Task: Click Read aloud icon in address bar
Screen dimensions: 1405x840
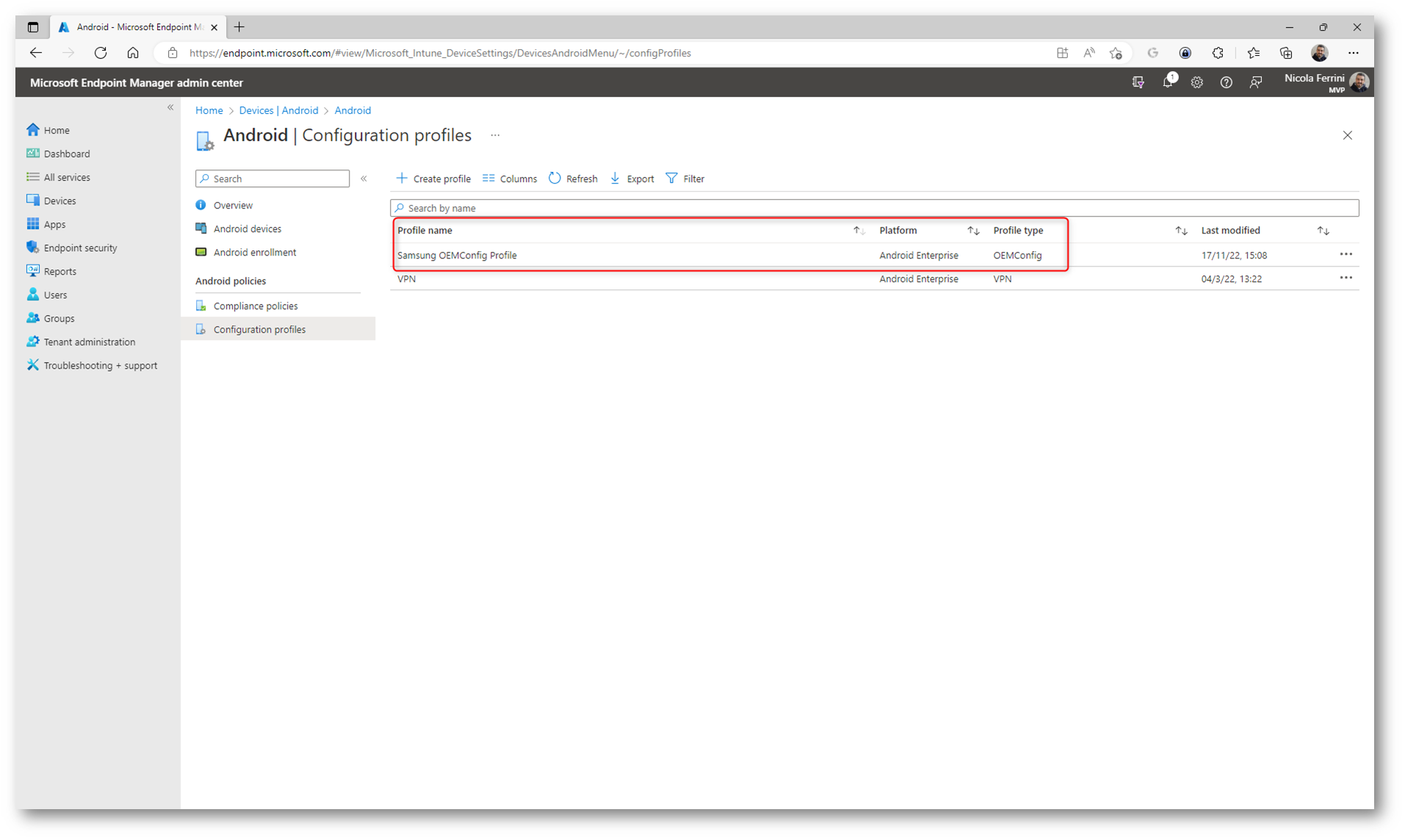Action: click(x=1088, y=53)
